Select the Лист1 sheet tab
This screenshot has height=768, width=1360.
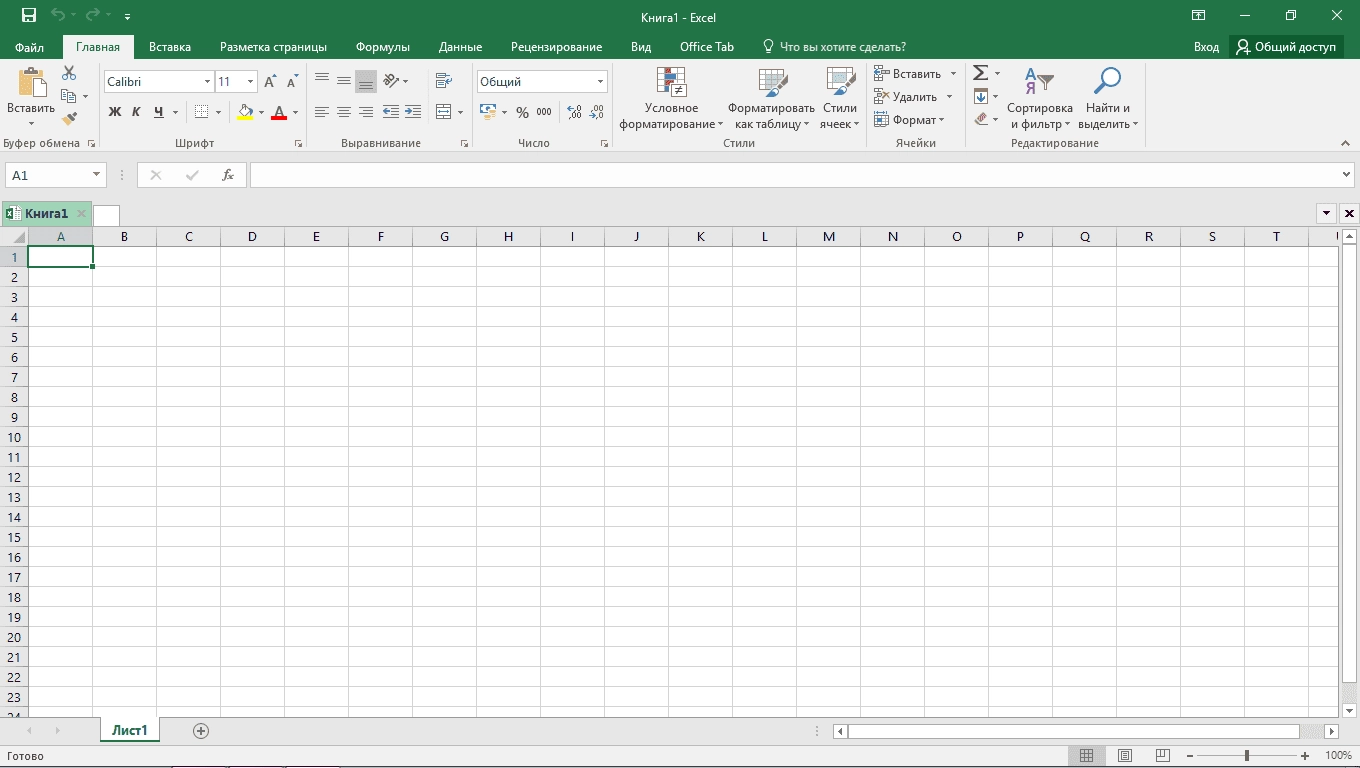click(x=130, y=731)
